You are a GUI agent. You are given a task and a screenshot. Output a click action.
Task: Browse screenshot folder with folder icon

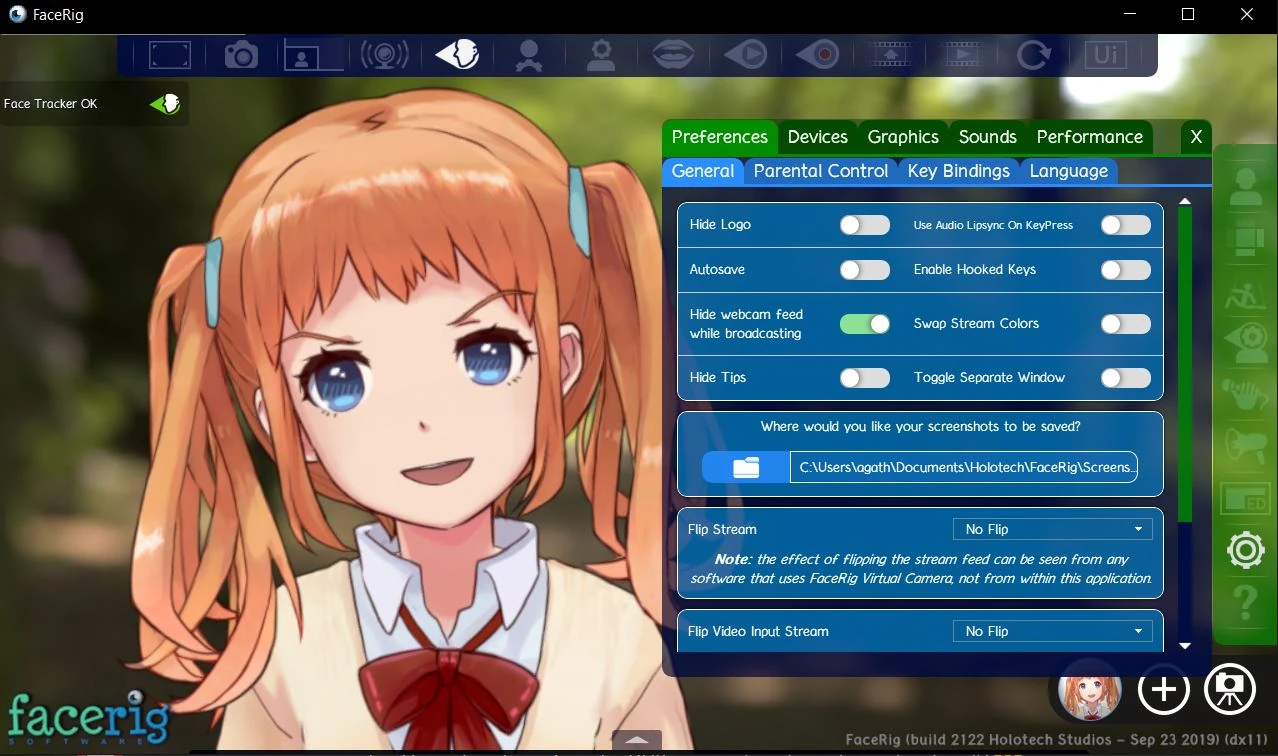[x=746, y=467]
